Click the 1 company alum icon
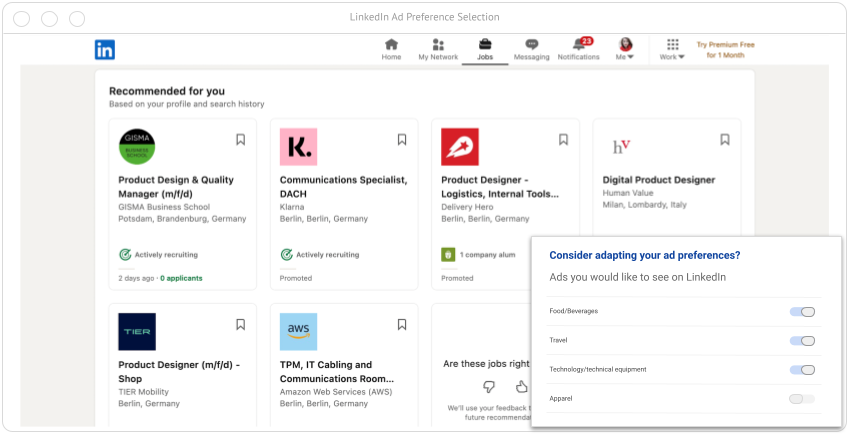This screenshot has height=435, width=850. (x=448, y=254)
